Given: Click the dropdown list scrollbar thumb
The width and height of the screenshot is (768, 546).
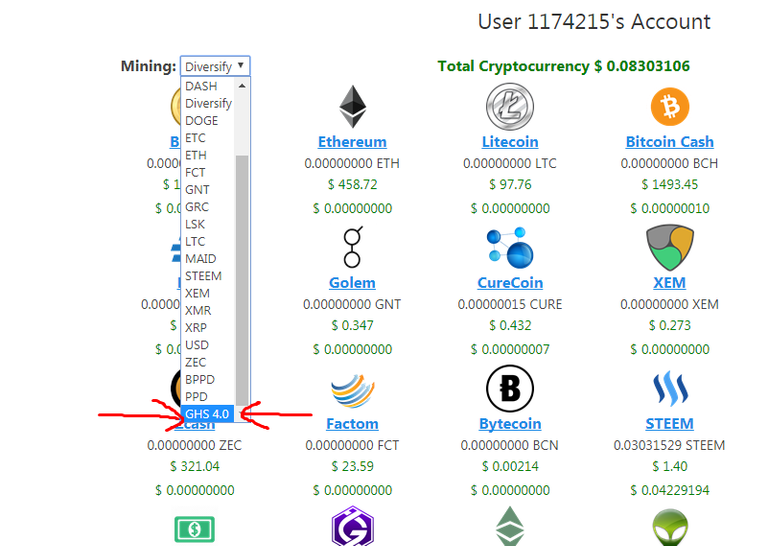Looking at the screenshot, I should point(241,280).
